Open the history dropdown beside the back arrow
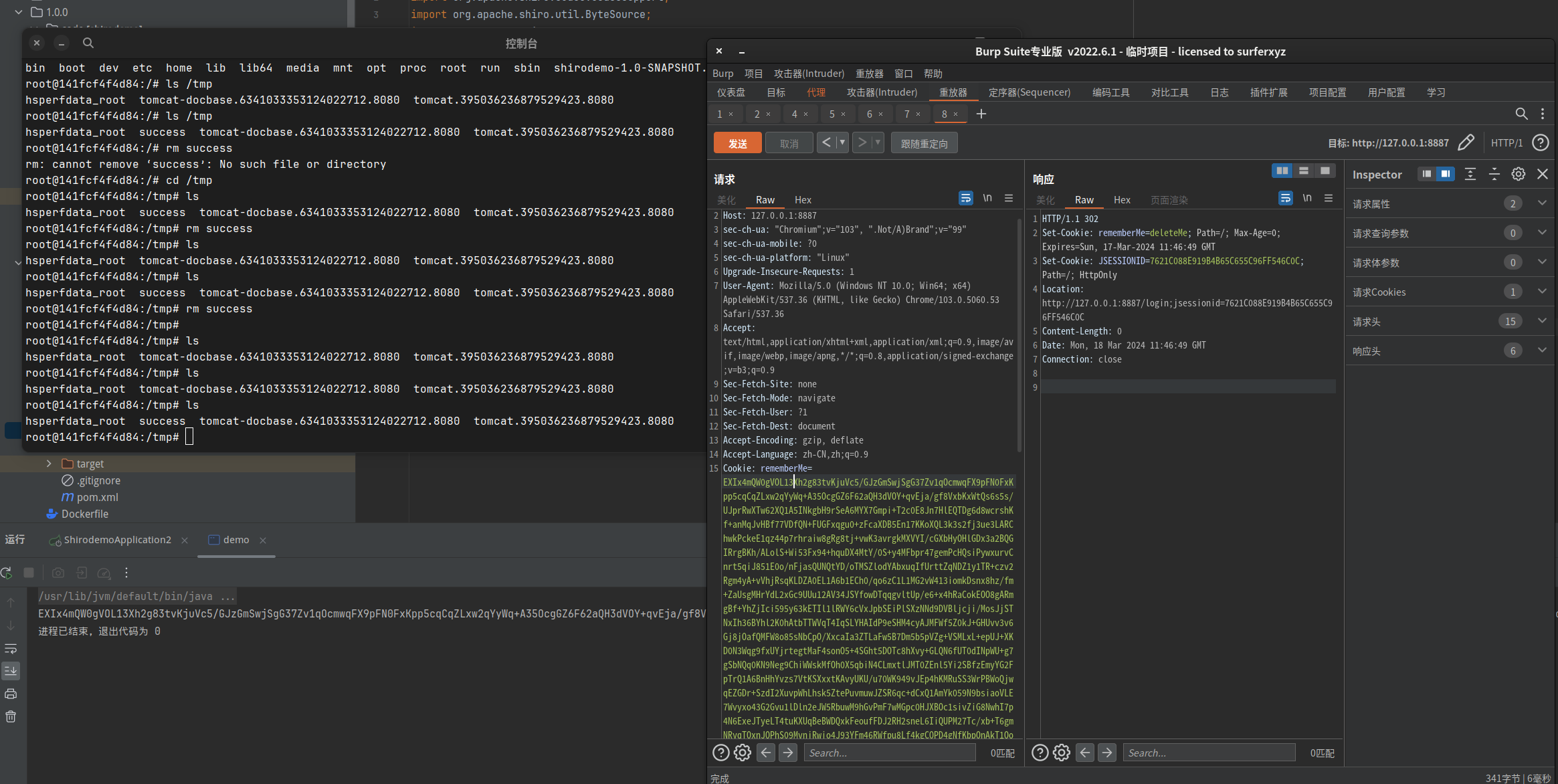This screenshot has width=1558, height=784. [842, 142]
